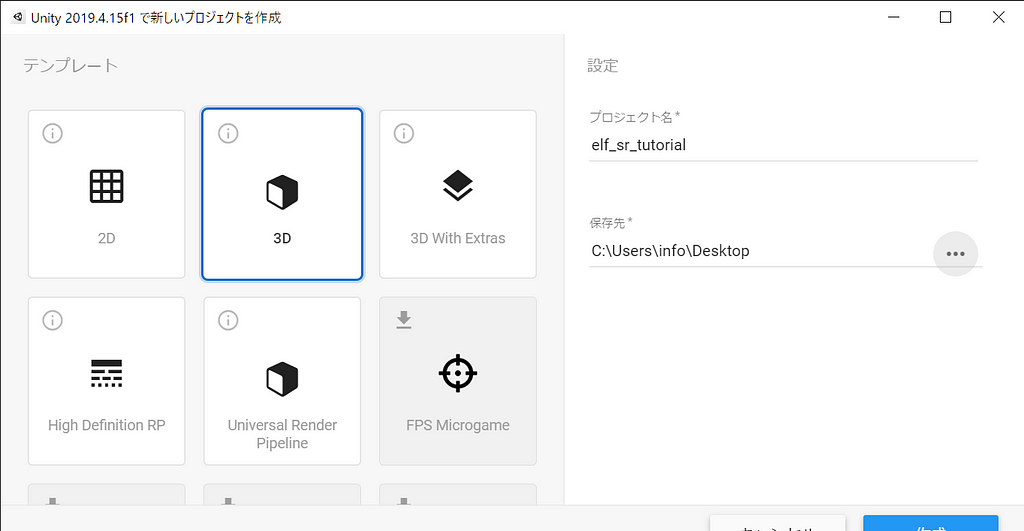Image resolution: width=1024 pixels, height=531 pixels.
Task: Edit the project name field elf_sr_tutorial
Action: coord(783,145)
